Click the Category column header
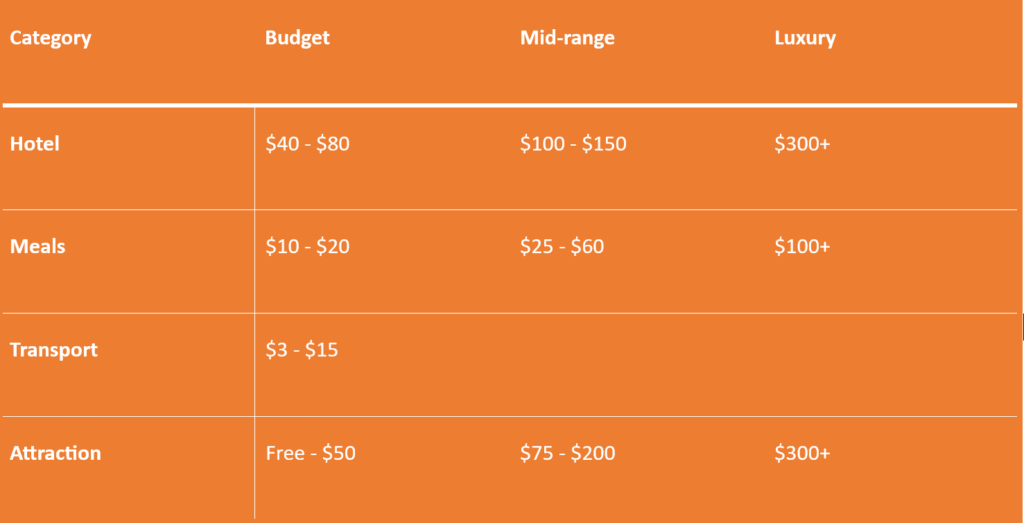 pos(50,39)
